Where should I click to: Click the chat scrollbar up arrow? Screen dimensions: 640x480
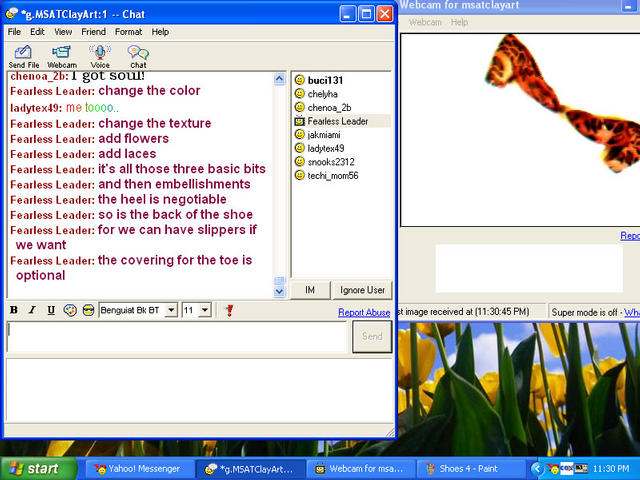click(280, 79)
